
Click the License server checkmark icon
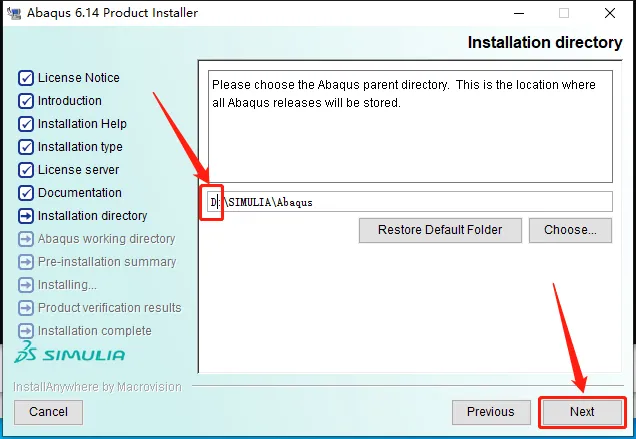pyautogui.click(x=26, y=170)
